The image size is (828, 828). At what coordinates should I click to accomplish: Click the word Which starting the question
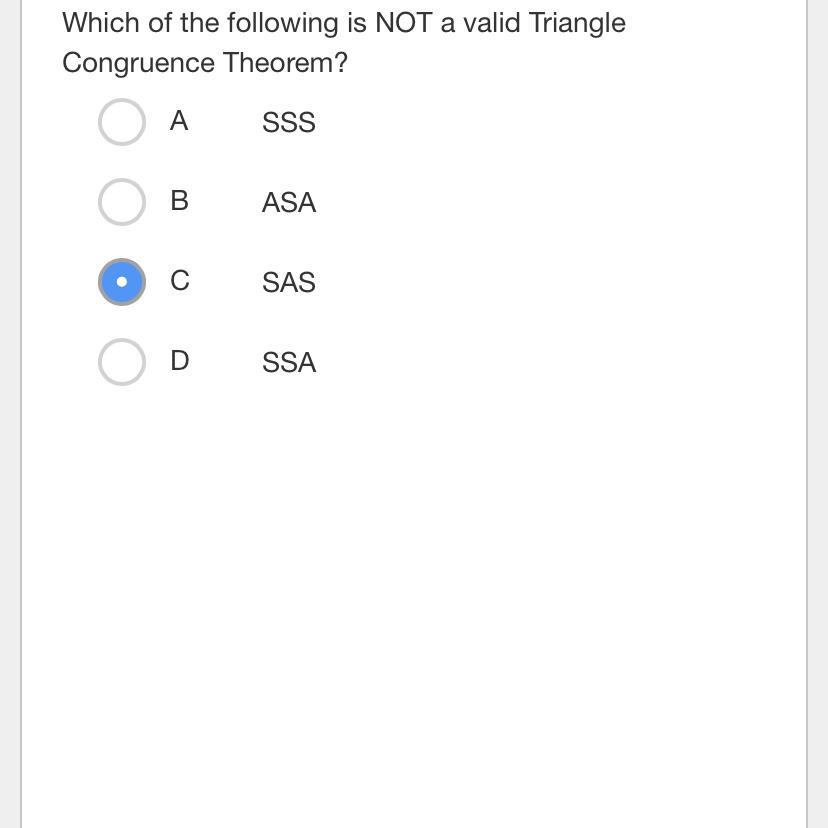(101, 23)
